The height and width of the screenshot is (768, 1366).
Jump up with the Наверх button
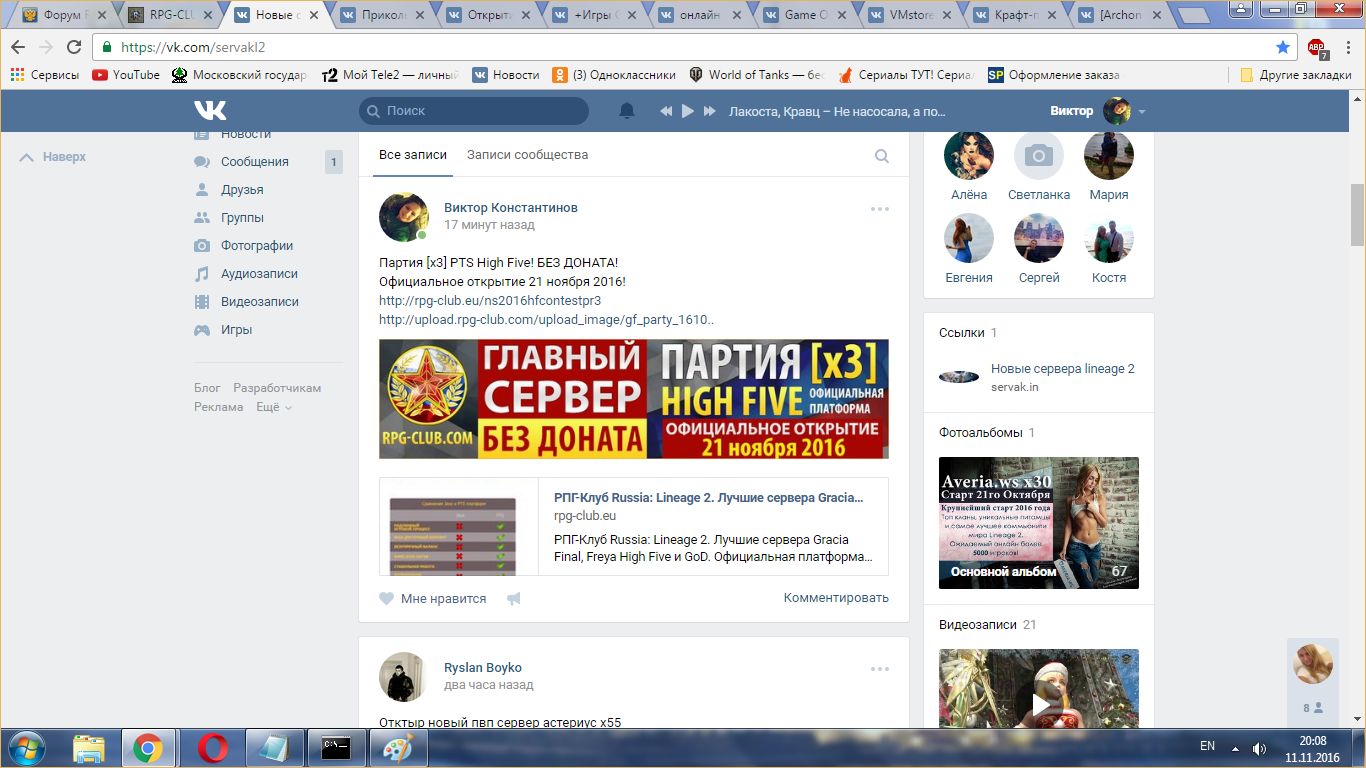[53, 157]
